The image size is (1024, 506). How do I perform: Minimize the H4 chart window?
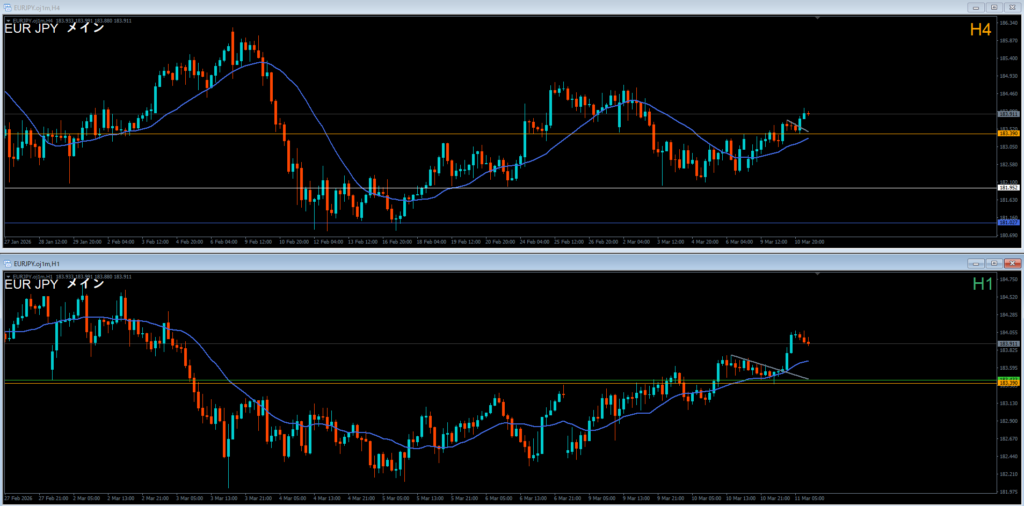(975, 6)
